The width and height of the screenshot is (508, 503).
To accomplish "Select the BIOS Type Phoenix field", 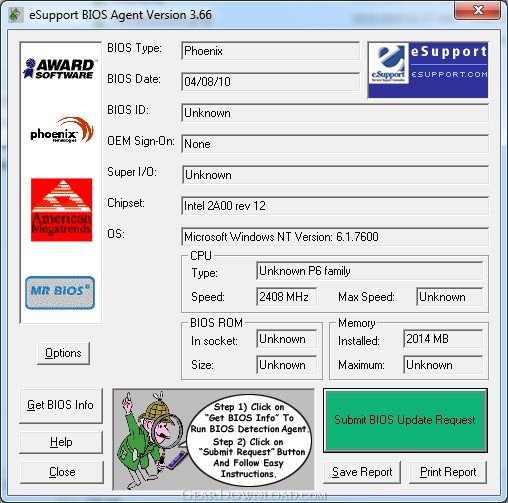I will point(270,51).
